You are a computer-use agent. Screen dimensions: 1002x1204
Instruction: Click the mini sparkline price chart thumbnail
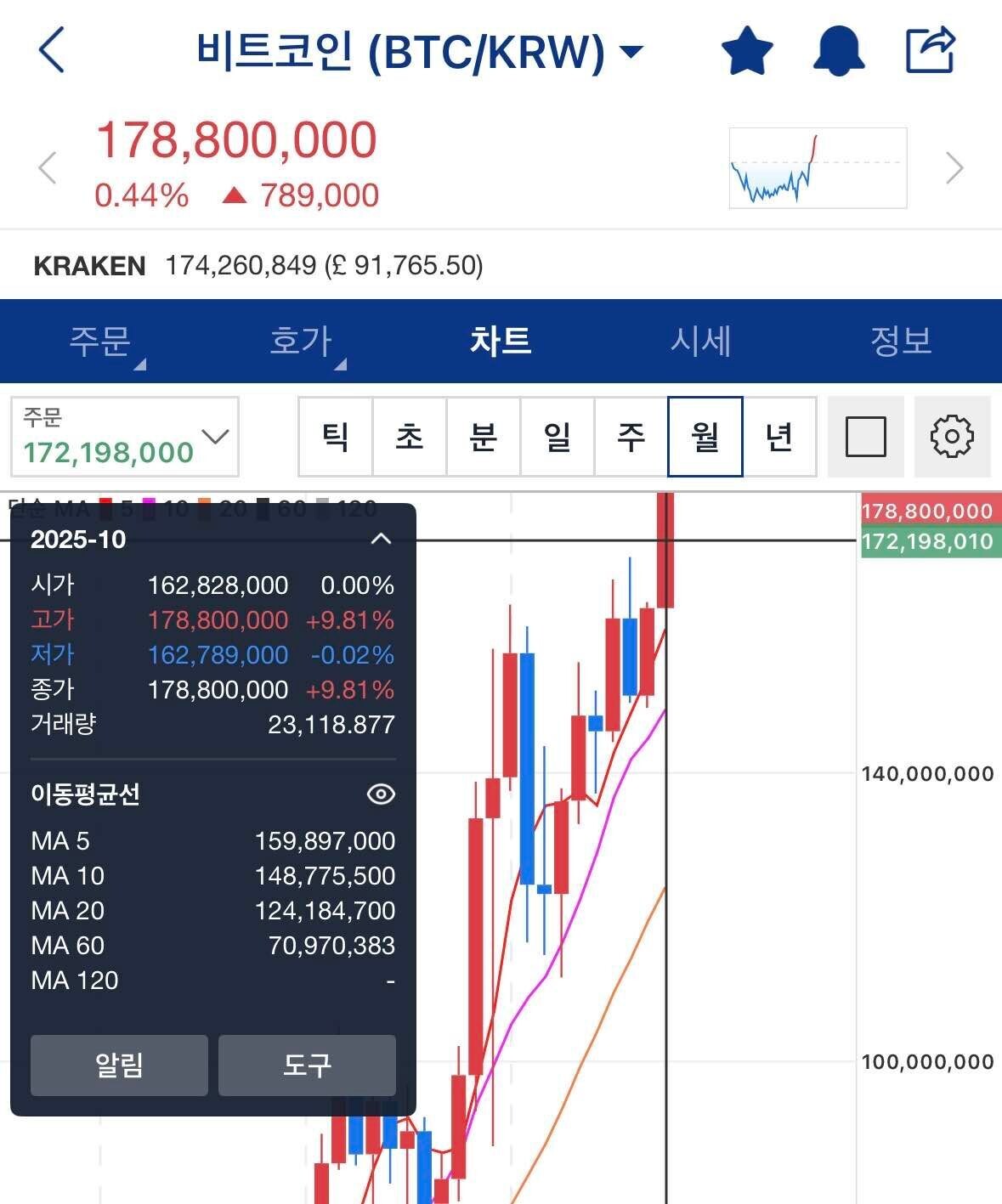point(818,167)
